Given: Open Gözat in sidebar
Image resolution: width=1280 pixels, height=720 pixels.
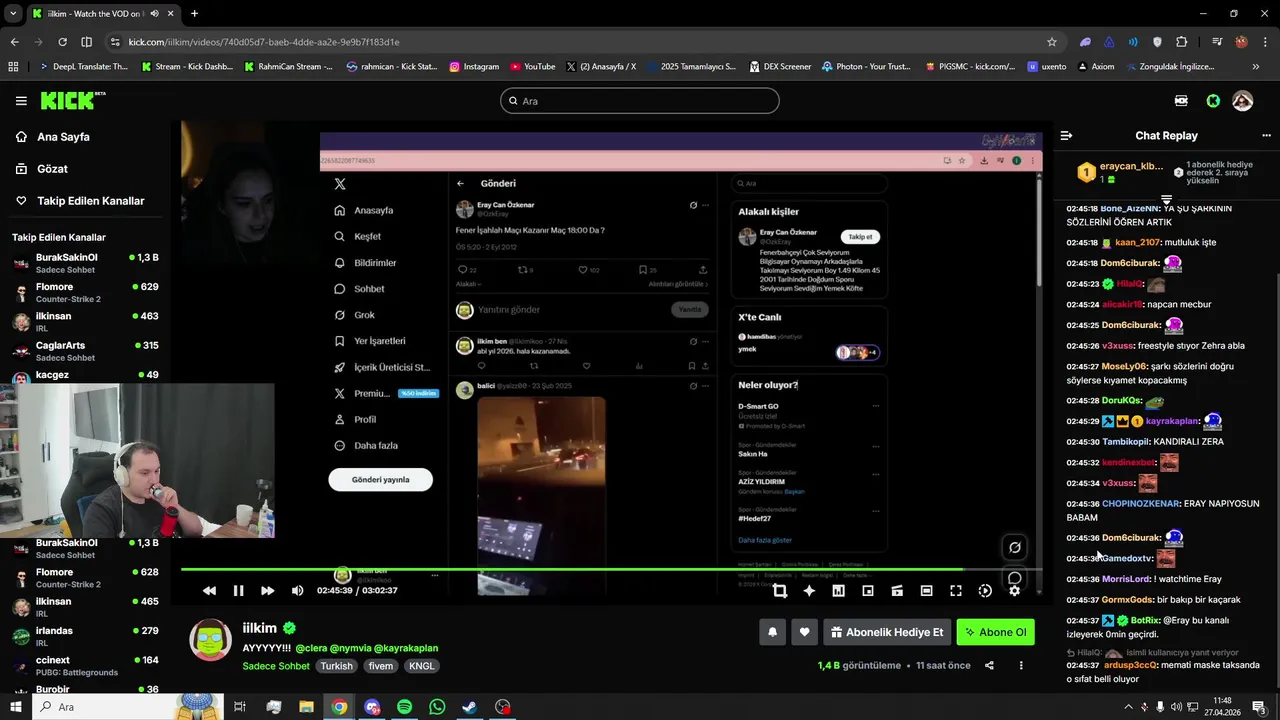Looking at the screenshot, I should (x=52, y=169).
